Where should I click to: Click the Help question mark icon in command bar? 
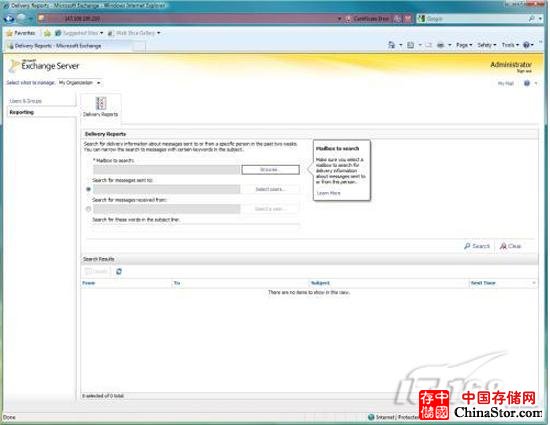click(526, 45)
